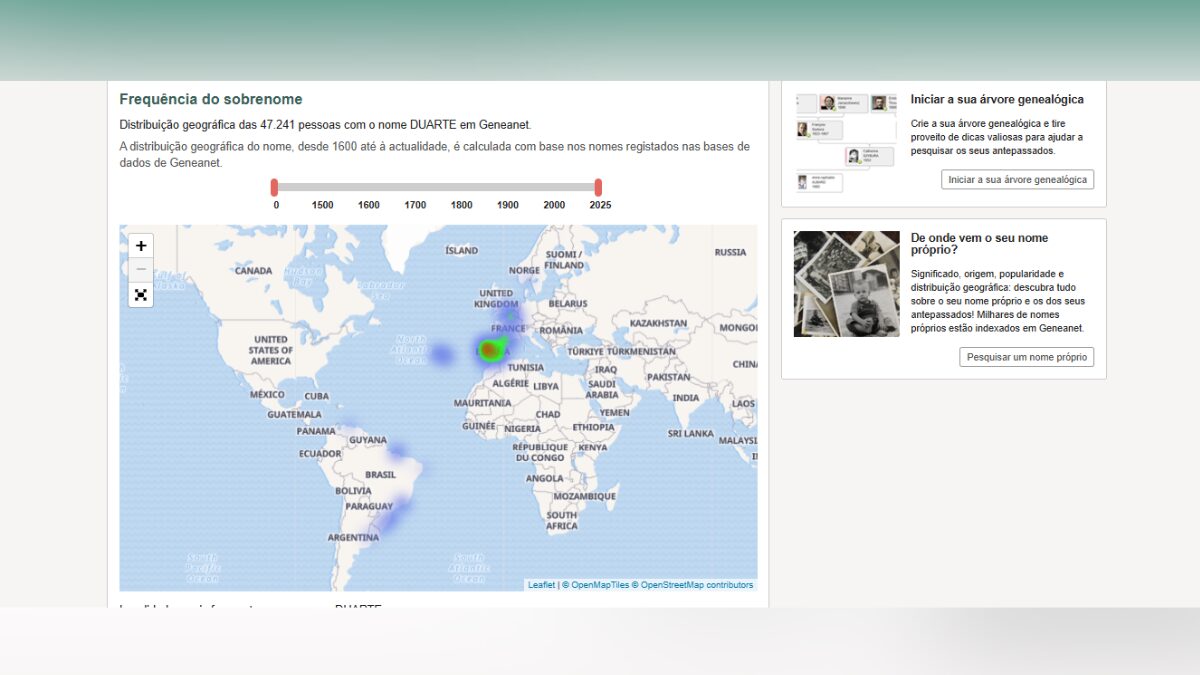This screenshot has height=675, width=1200.
Task: Click the family tree illustration thumbnail
Action: [x=846, y=143]
